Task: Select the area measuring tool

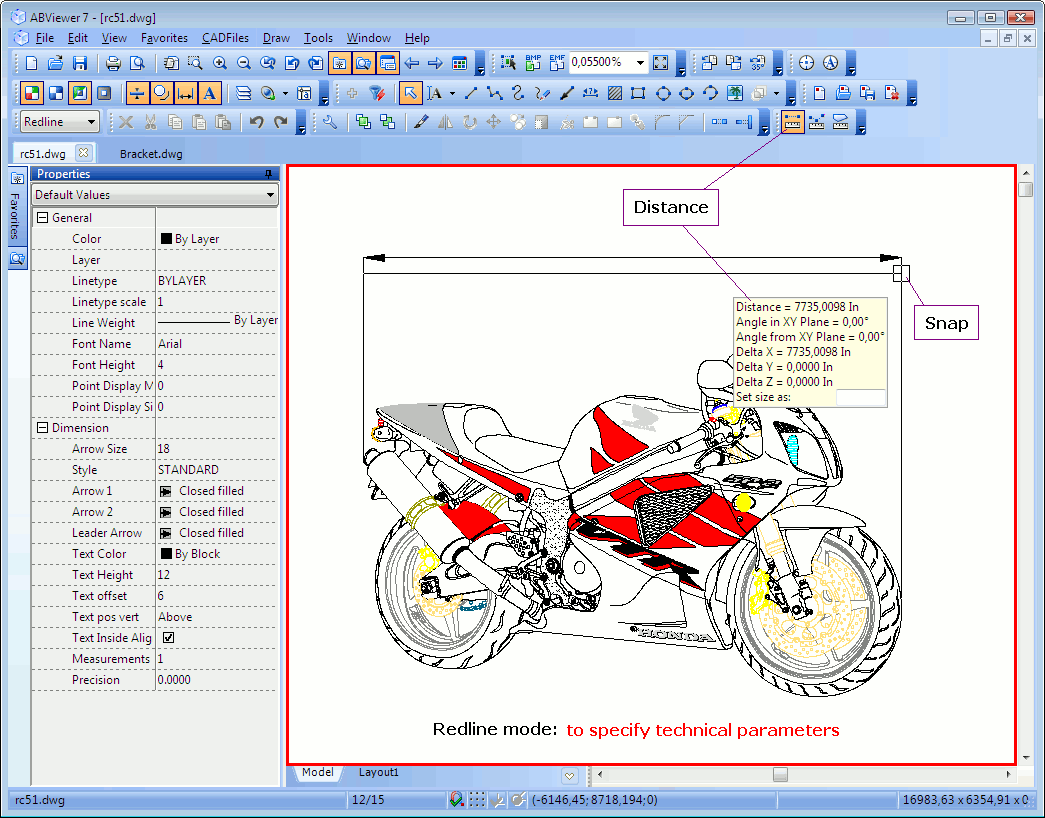Action: 840,122
